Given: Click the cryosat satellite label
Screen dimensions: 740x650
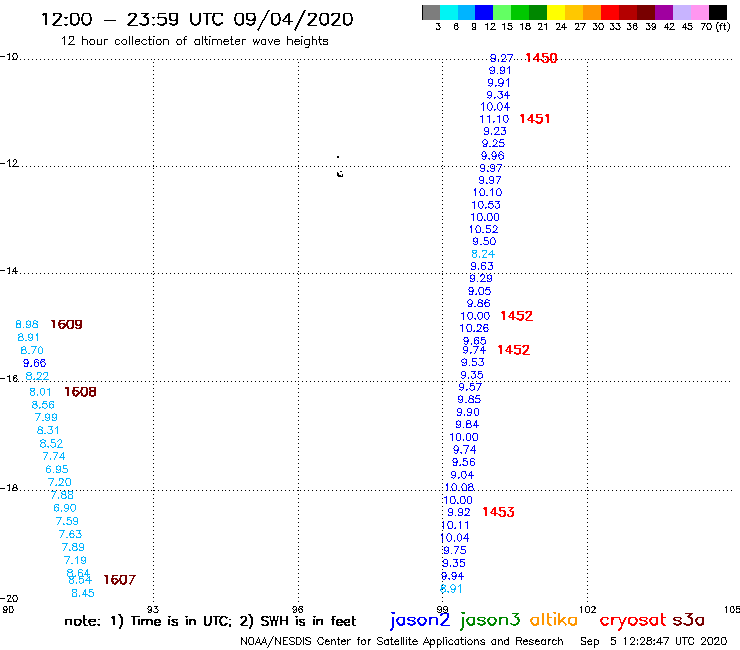Looking at the screenshot, I should point(632,620).
